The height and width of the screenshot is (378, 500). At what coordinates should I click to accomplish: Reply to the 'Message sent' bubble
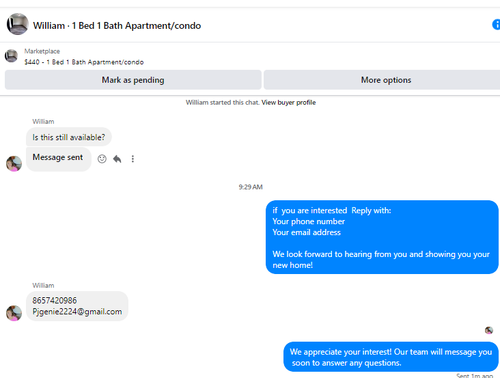point(117,159)
